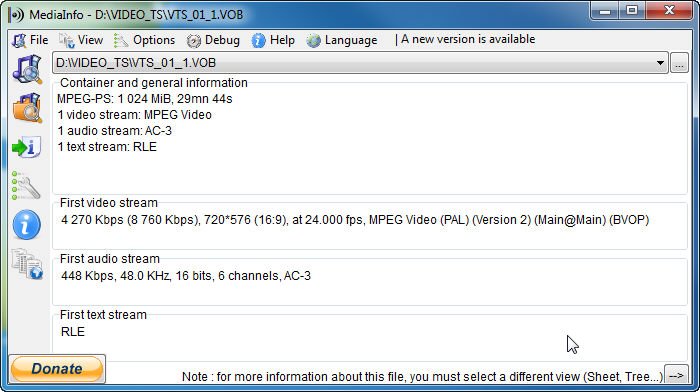Click the website documents and globe sidebar icon
This screenshot has width=700, height=392.
[27, 264]
